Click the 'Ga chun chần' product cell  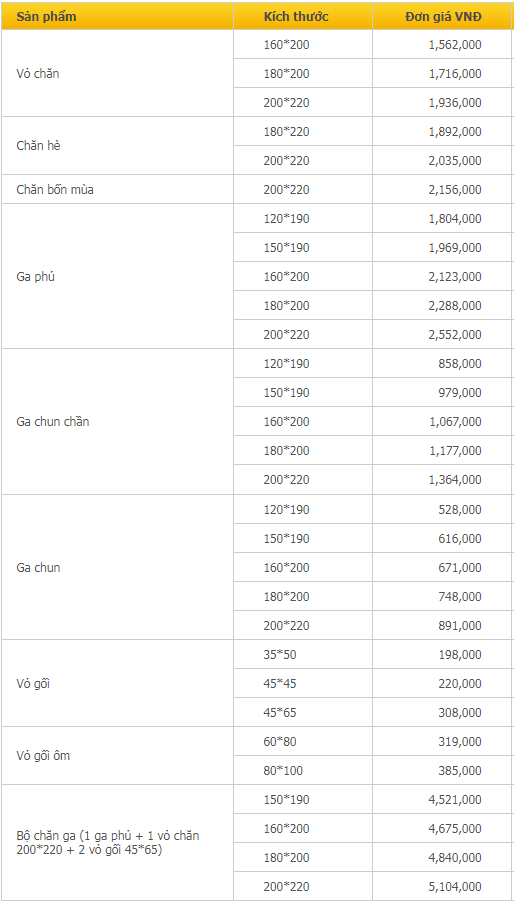click(117, 421)
